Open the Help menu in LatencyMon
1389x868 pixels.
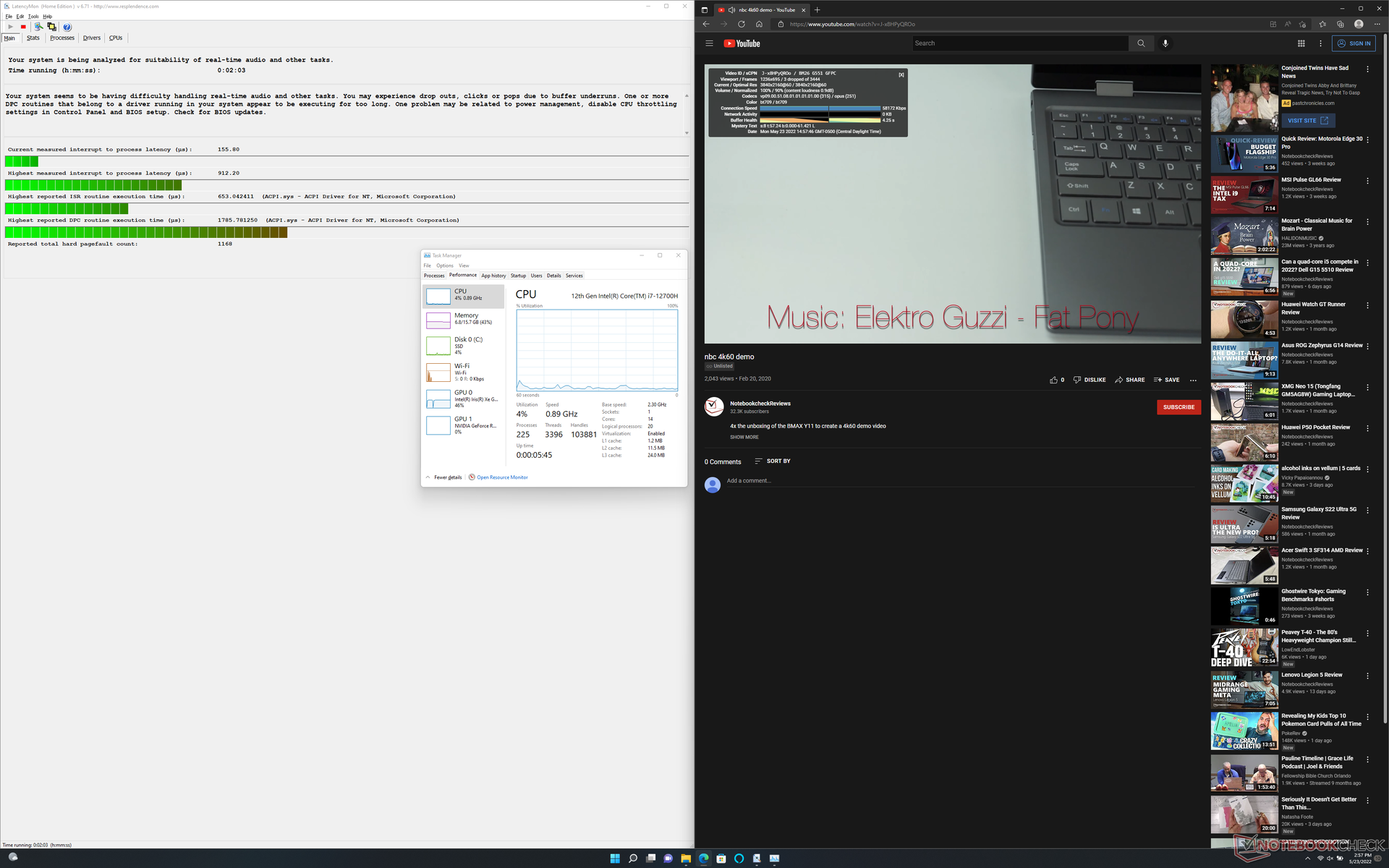[x=47, y=16]
